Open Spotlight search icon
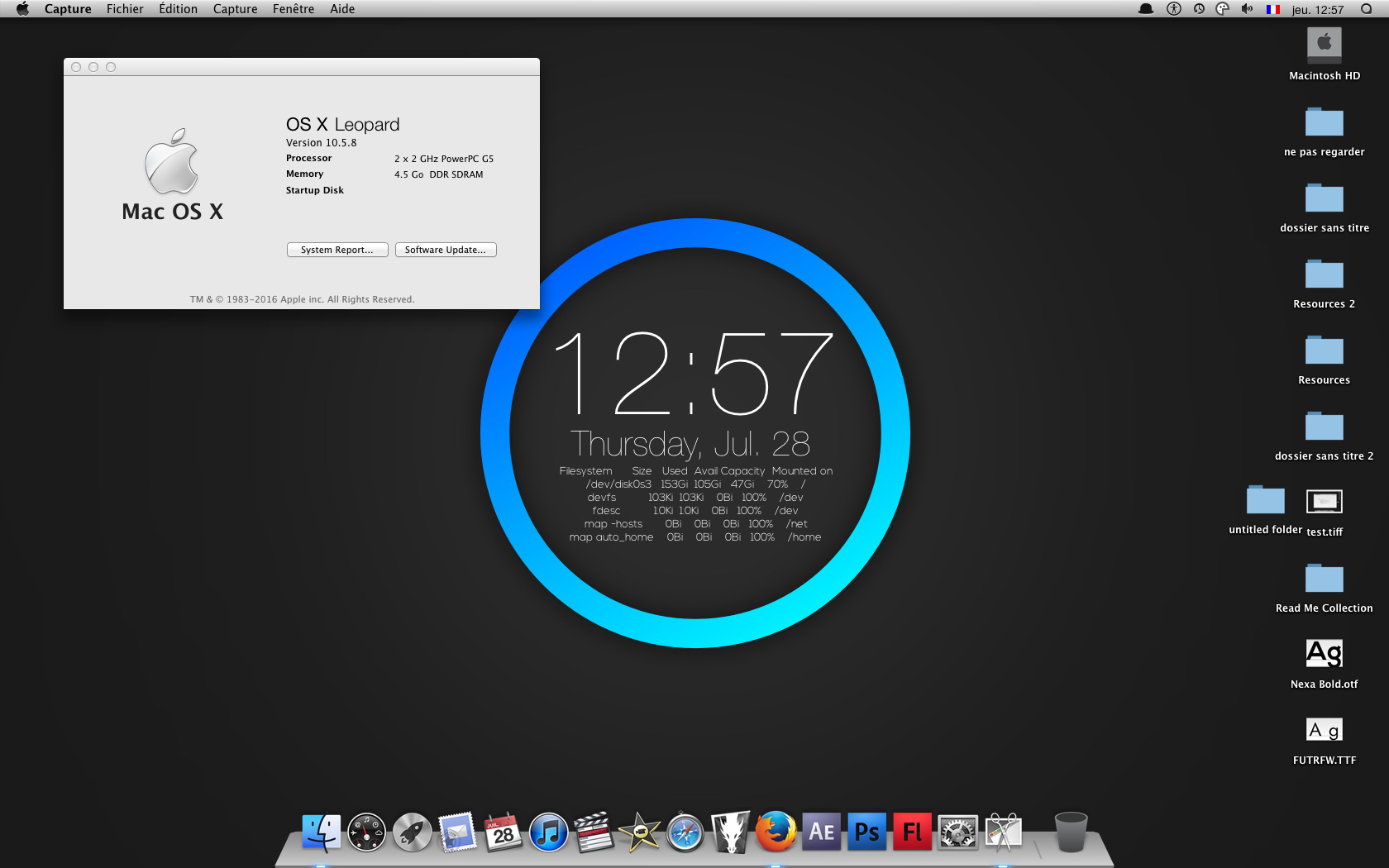This screenshot has width=1389, height=868. click(x=1367, y=9)
